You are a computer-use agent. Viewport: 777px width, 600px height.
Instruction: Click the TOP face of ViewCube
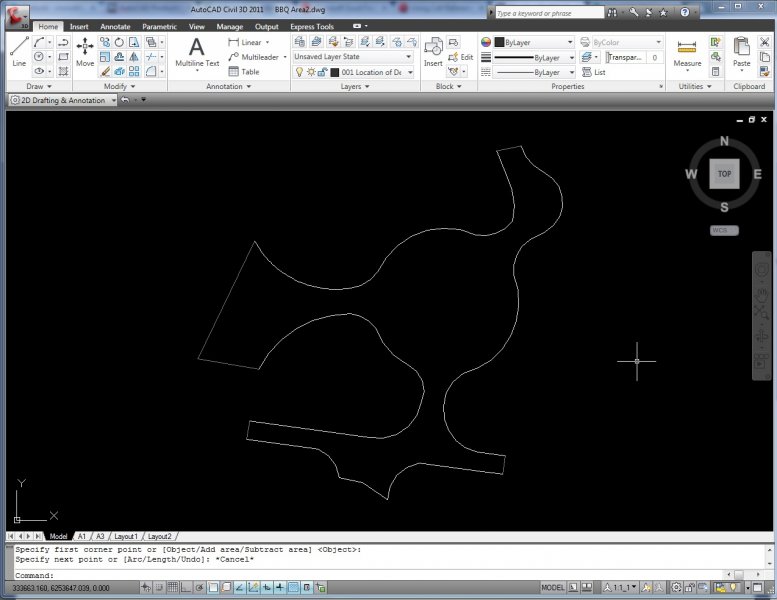724,174
